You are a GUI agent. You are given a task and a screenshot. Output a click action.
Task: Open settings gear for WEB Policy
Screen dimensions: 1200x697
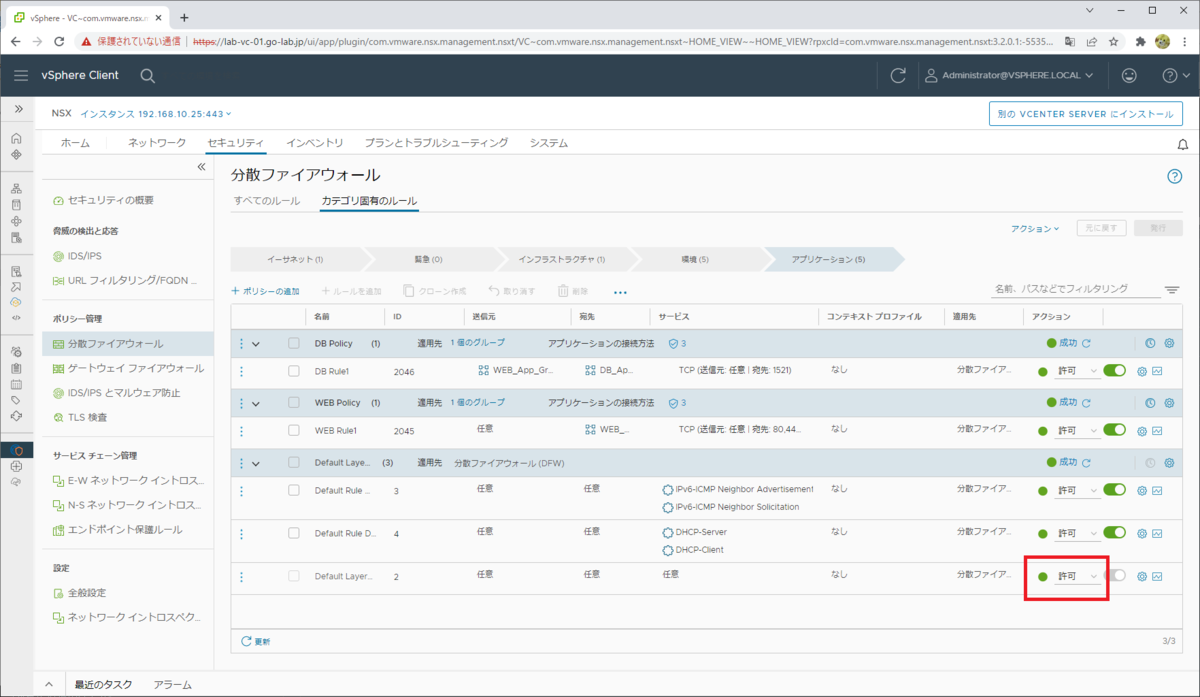point(1168,403)
